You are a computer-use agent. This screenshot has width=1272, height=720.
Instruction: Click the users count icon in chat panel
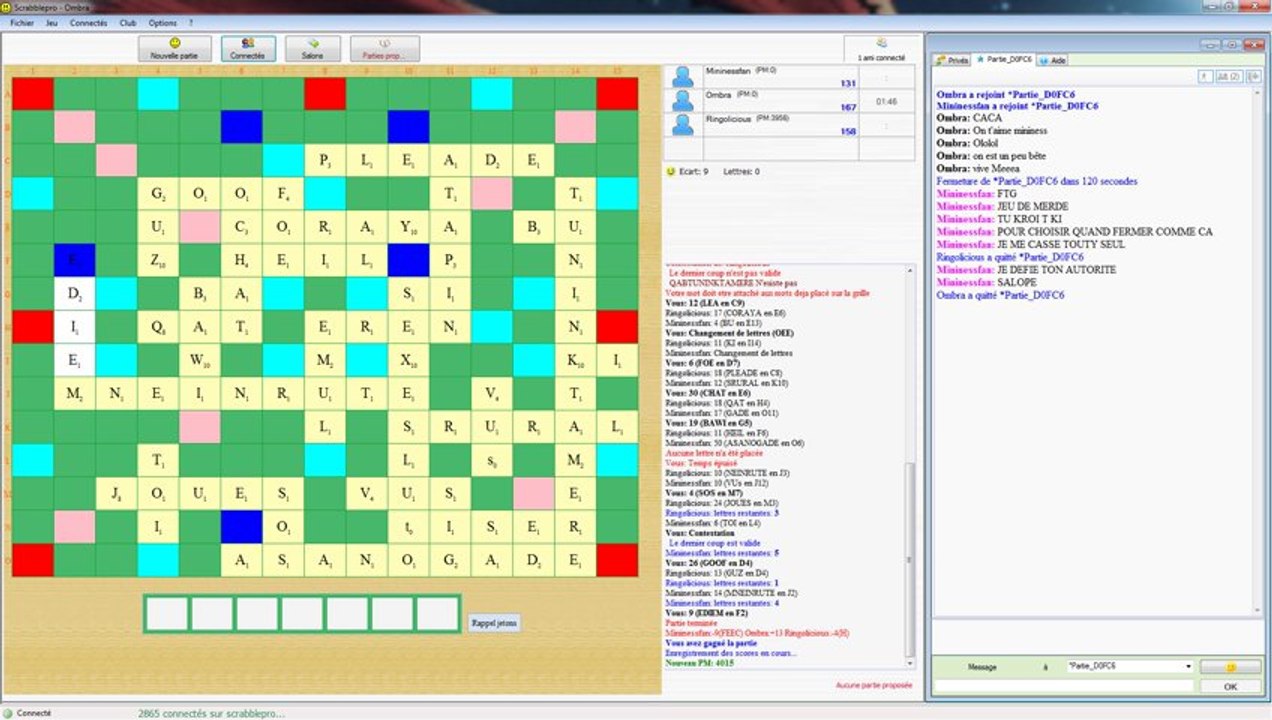coord(1231,76)
